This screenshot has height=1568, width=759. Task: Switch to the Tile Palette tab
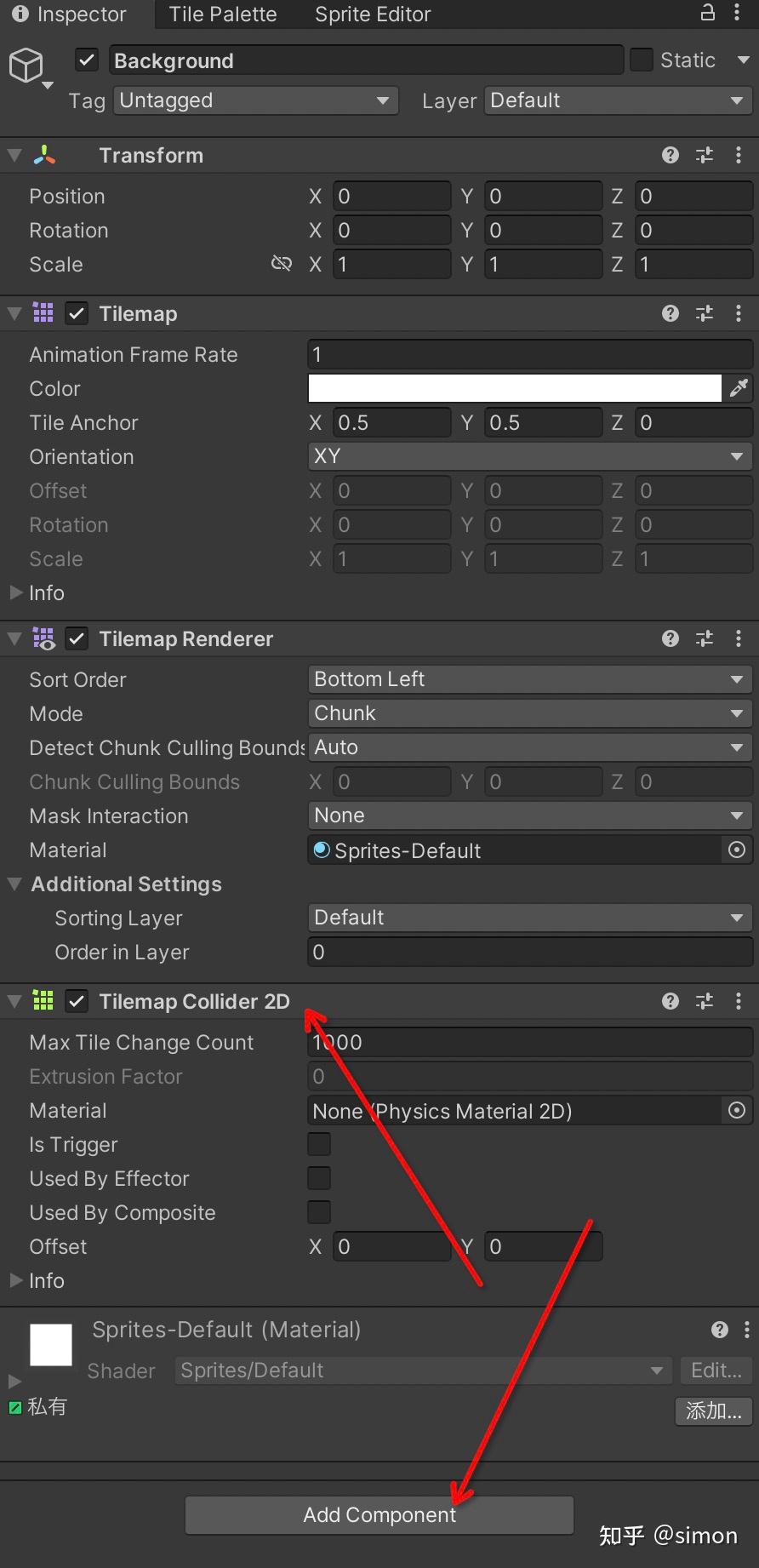tap(223, 14)
